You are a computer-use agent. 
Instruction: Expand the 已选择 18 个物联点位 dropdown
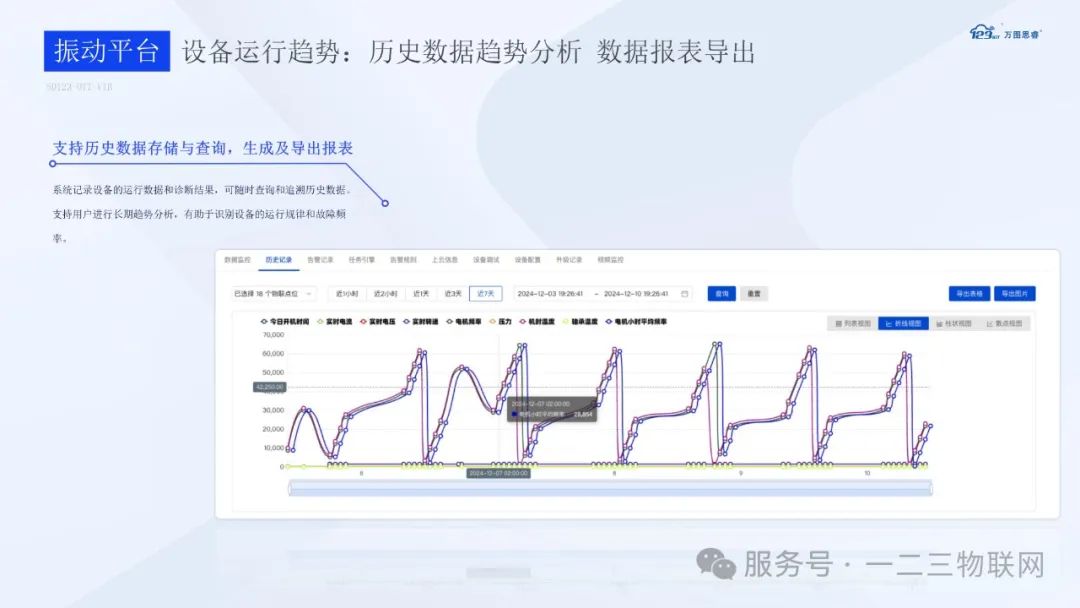273,293
